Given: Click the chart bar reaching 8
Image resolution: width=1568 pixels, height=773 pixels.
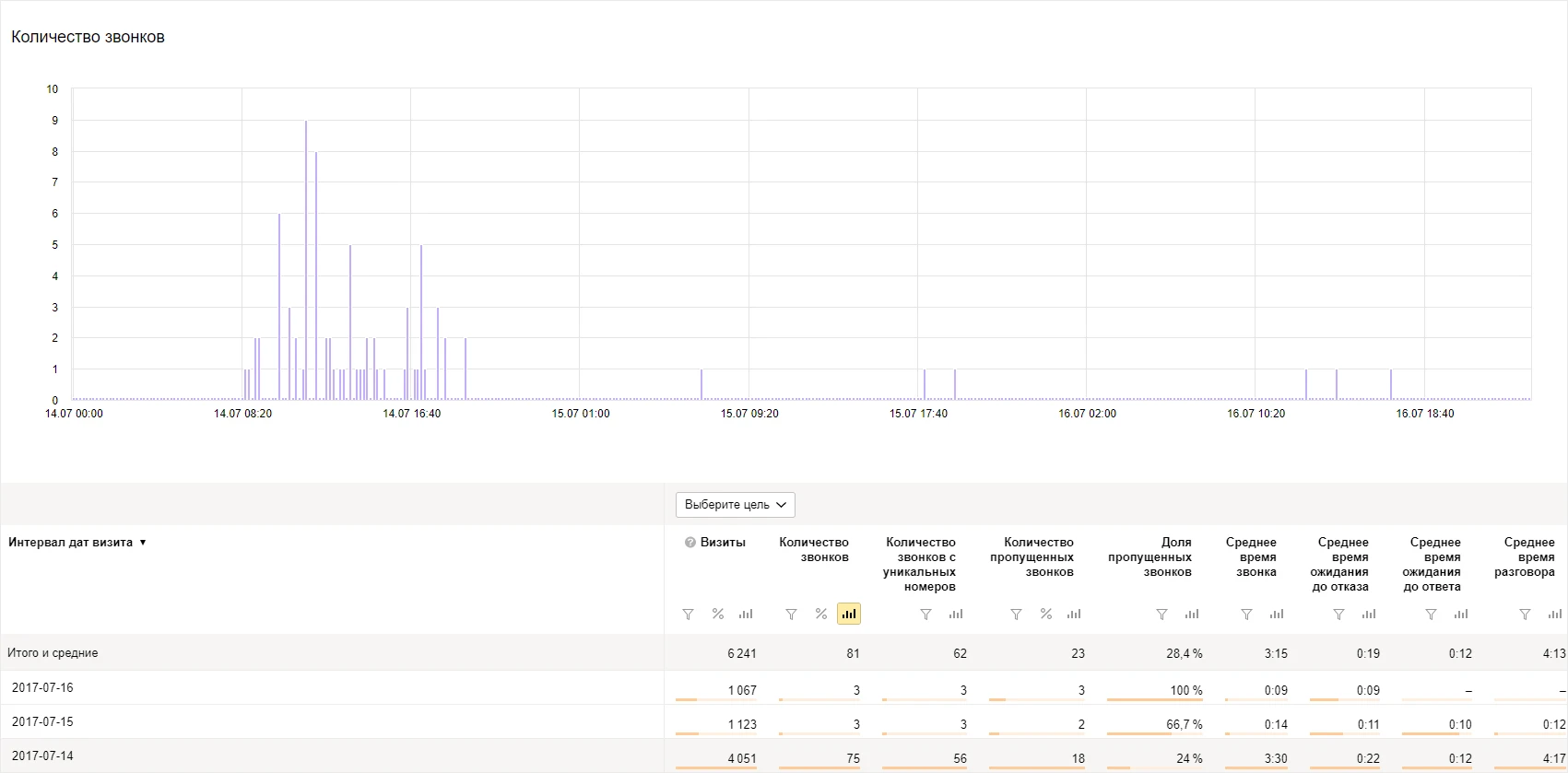Looking at the screenshot, I should (316, 275).
